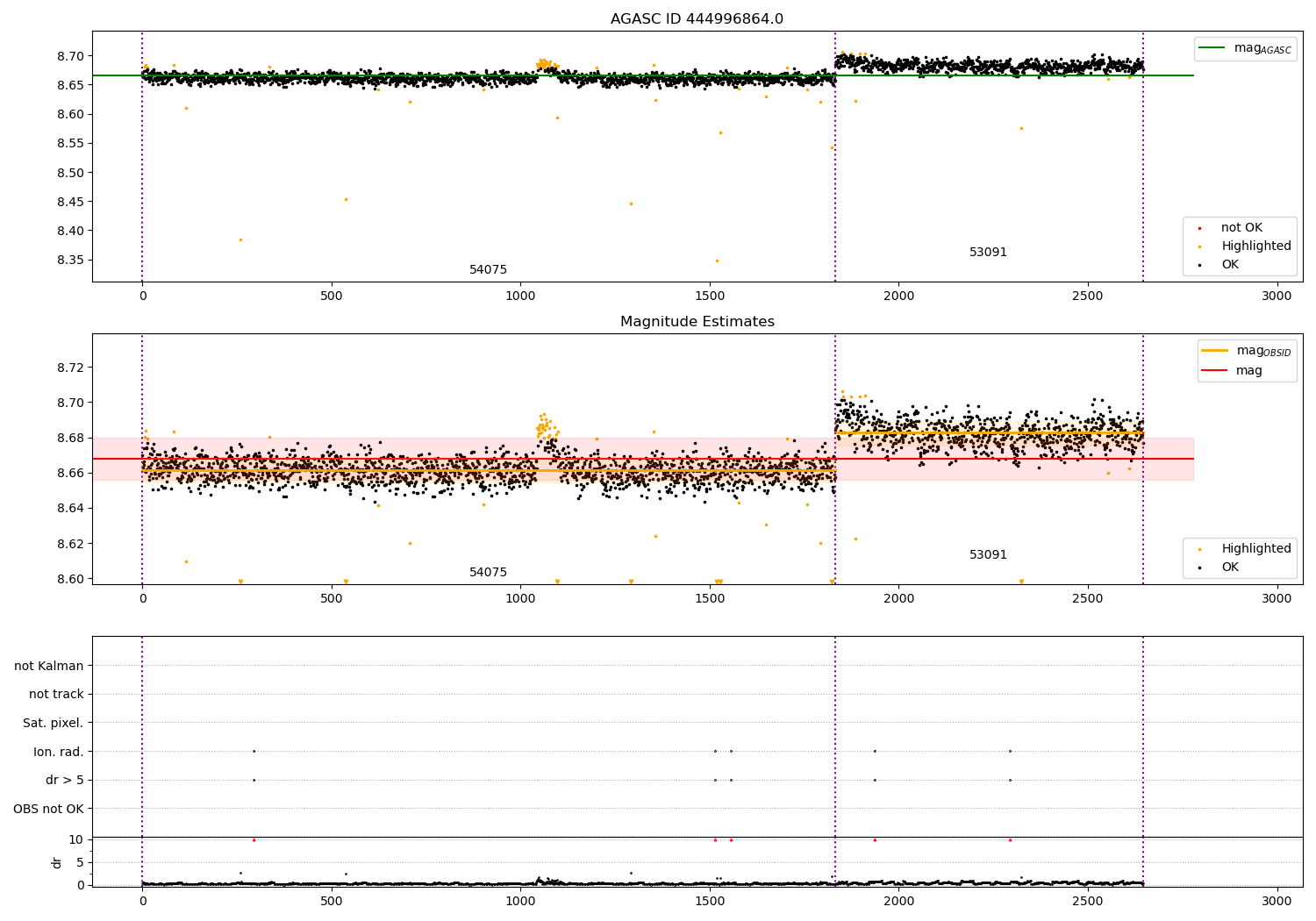Click the 'not Kalman' row label

pyautogui.click(x=49, y=667)
